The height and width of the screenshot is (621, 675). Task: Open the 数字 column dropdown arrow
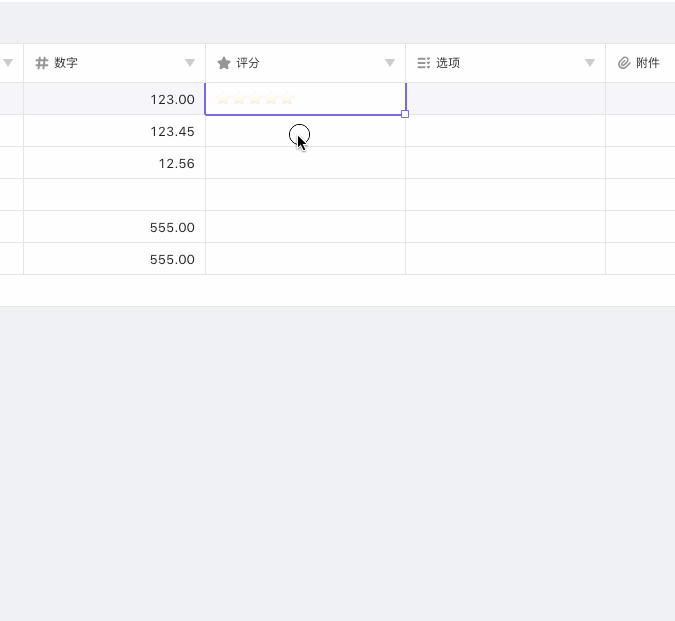tap(190, 63)
